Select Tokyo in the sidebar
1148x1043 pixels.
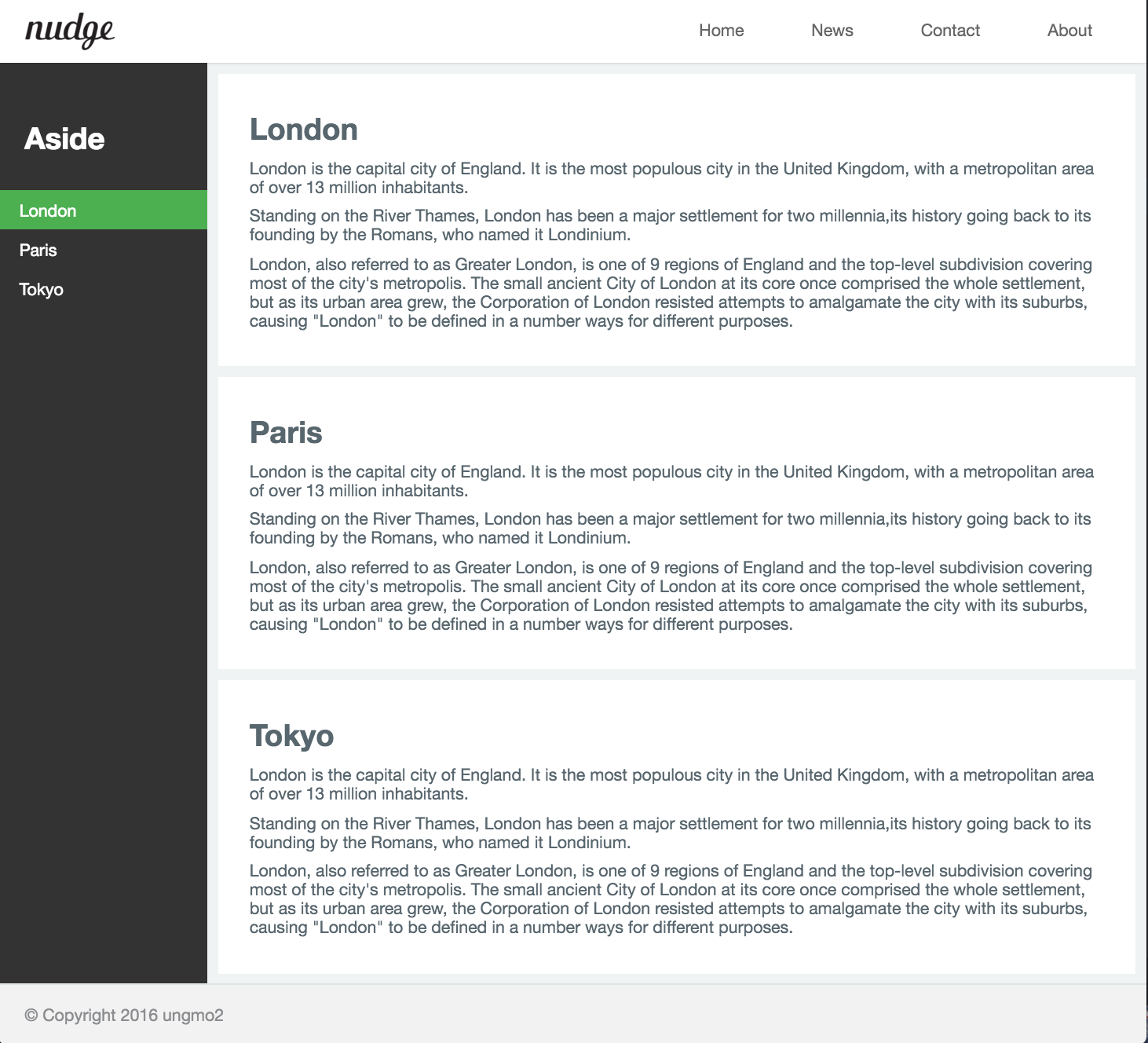pos(104,289)
